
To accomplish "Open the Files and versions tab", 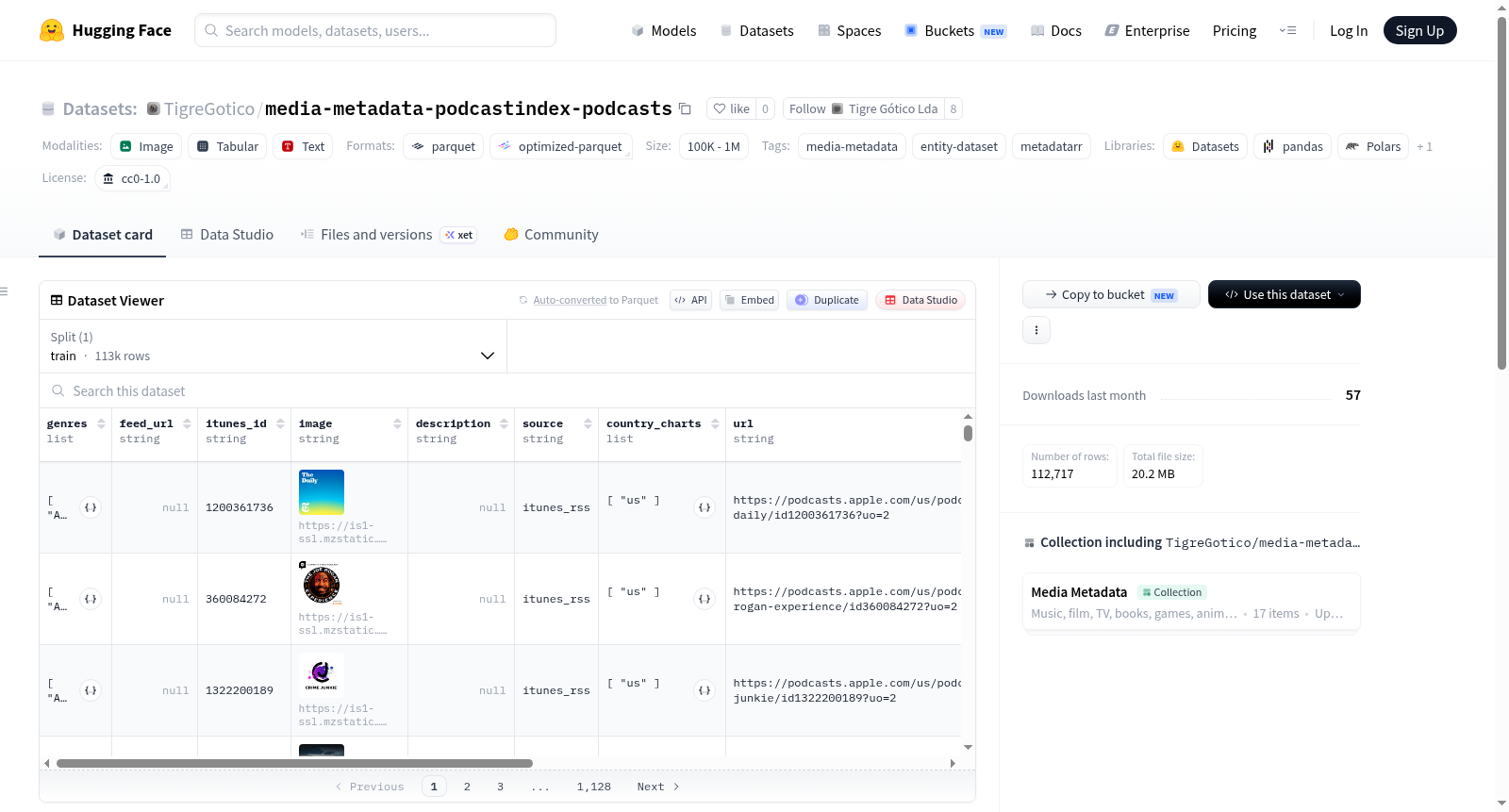I will [389, 235].
